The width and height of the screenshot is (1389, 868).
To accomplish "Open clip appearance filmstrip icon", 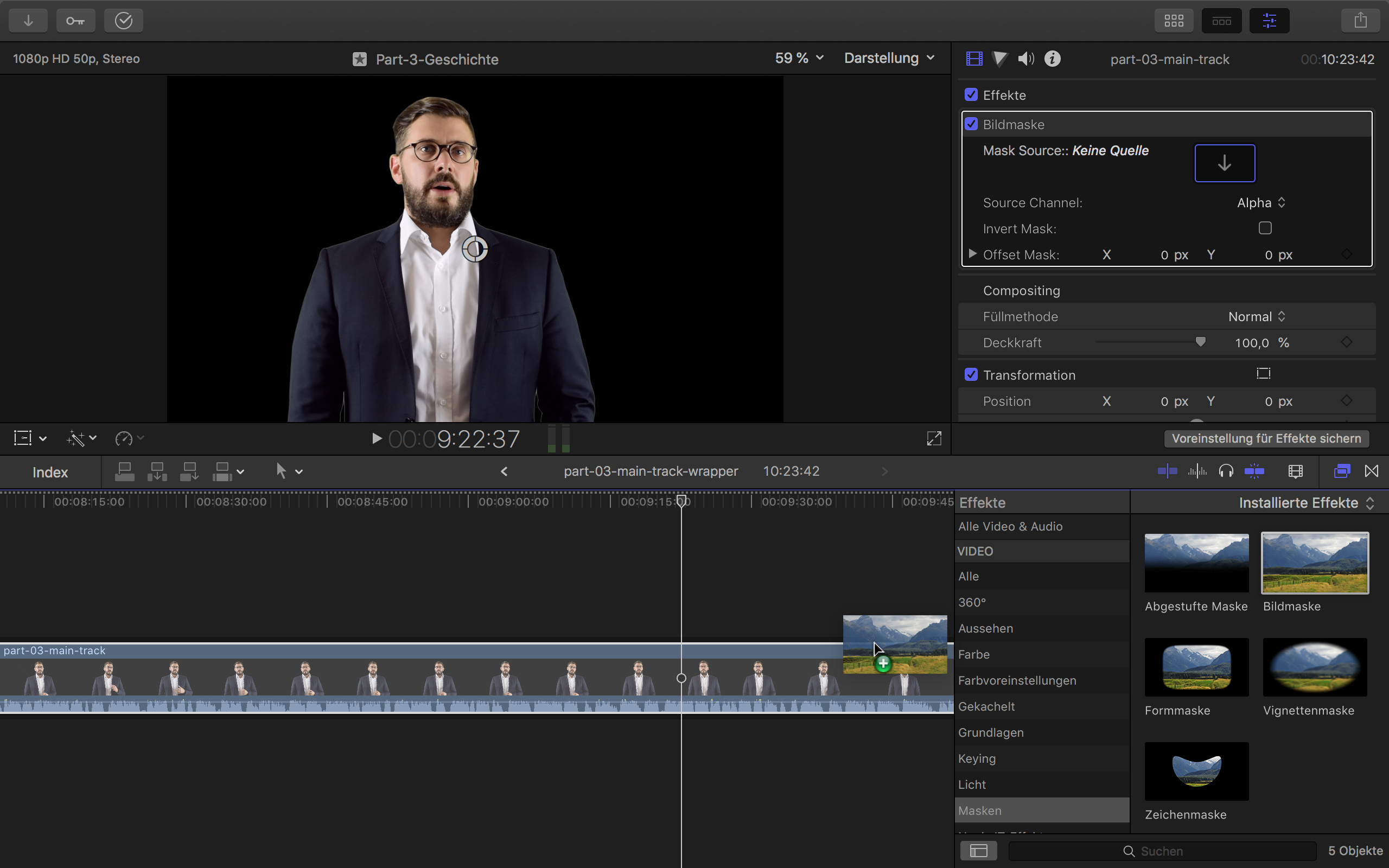I will click(1295, 471).
